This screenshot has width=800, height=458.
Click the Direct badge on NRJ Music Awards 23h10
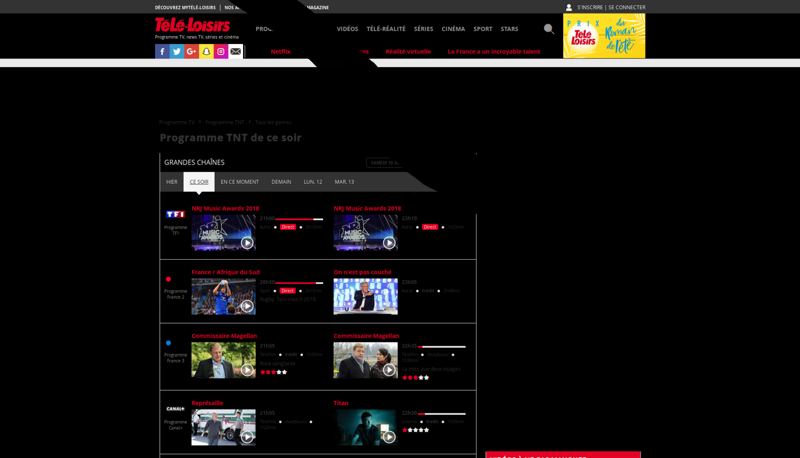click(x=430, y=227)
